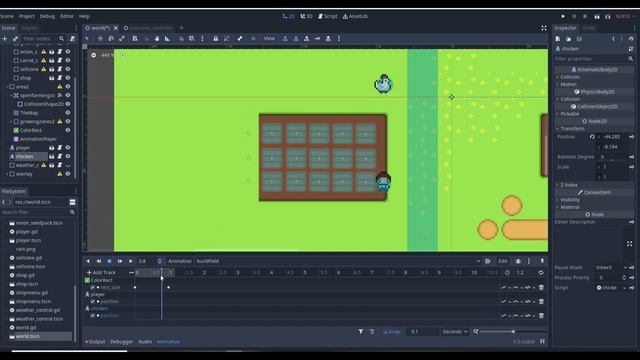Image resolution: width=640 pixels, height=360 pixels.
Task: Stop the running project
Action: [585, 16]
